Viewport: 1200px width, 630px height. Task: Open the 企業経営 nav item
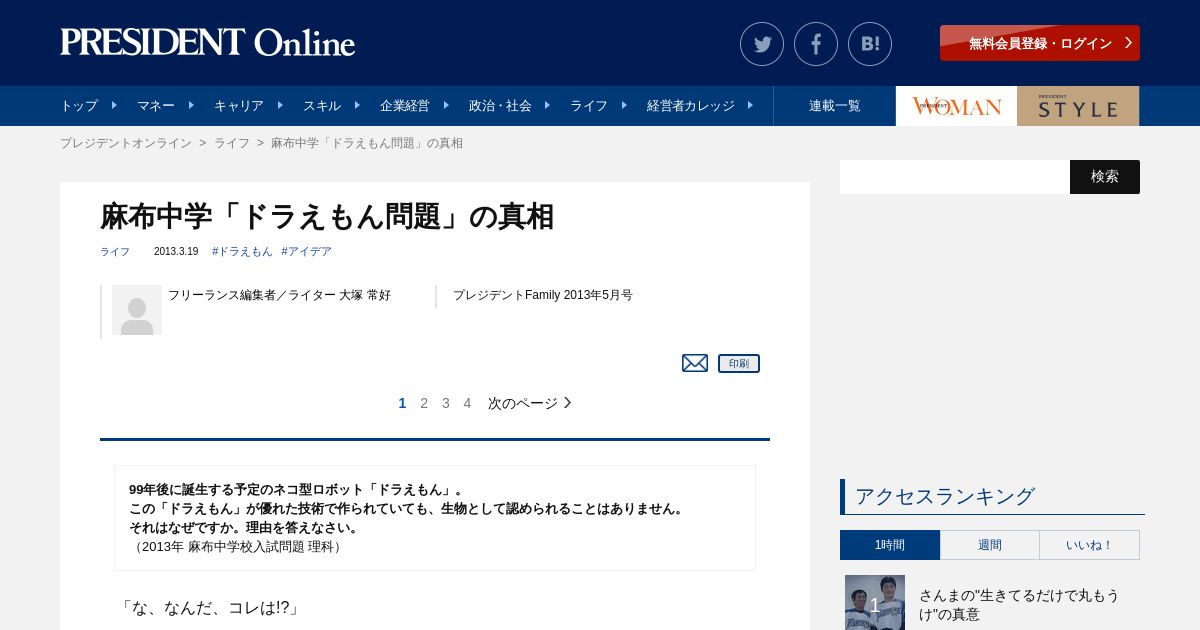405,105
